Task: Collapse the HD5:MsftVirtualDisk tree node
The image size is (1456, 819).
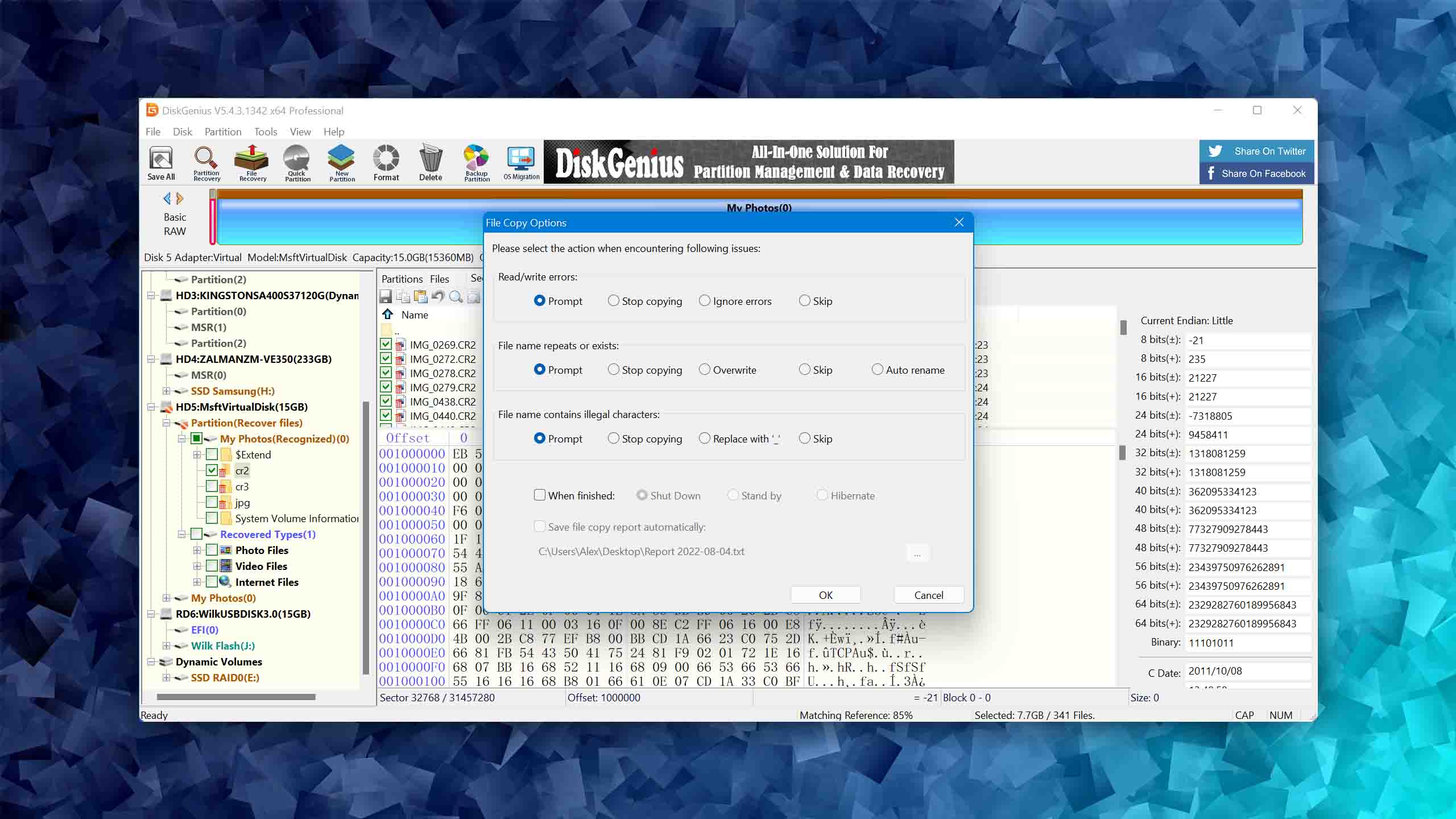Action: 151,407
